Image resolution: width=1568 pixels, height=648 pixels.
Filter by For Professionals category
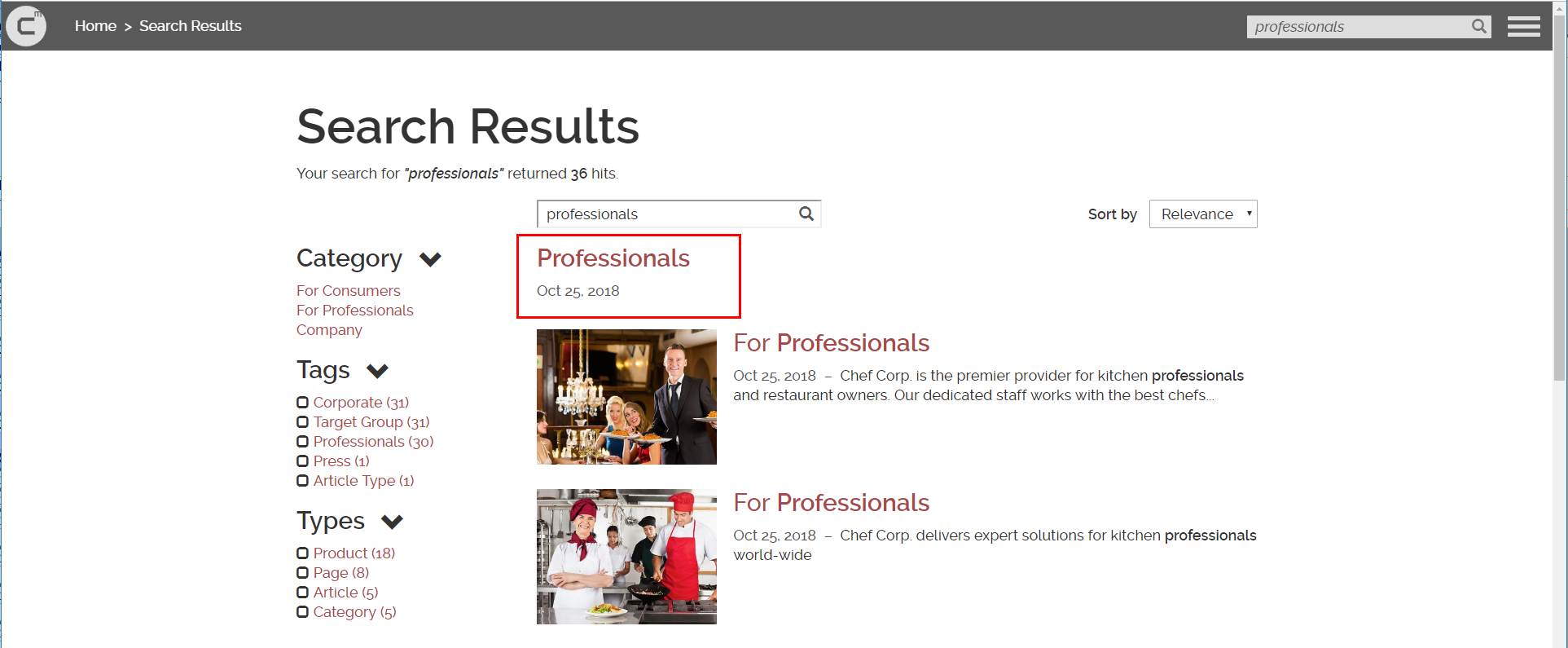[x=355, y=311]
